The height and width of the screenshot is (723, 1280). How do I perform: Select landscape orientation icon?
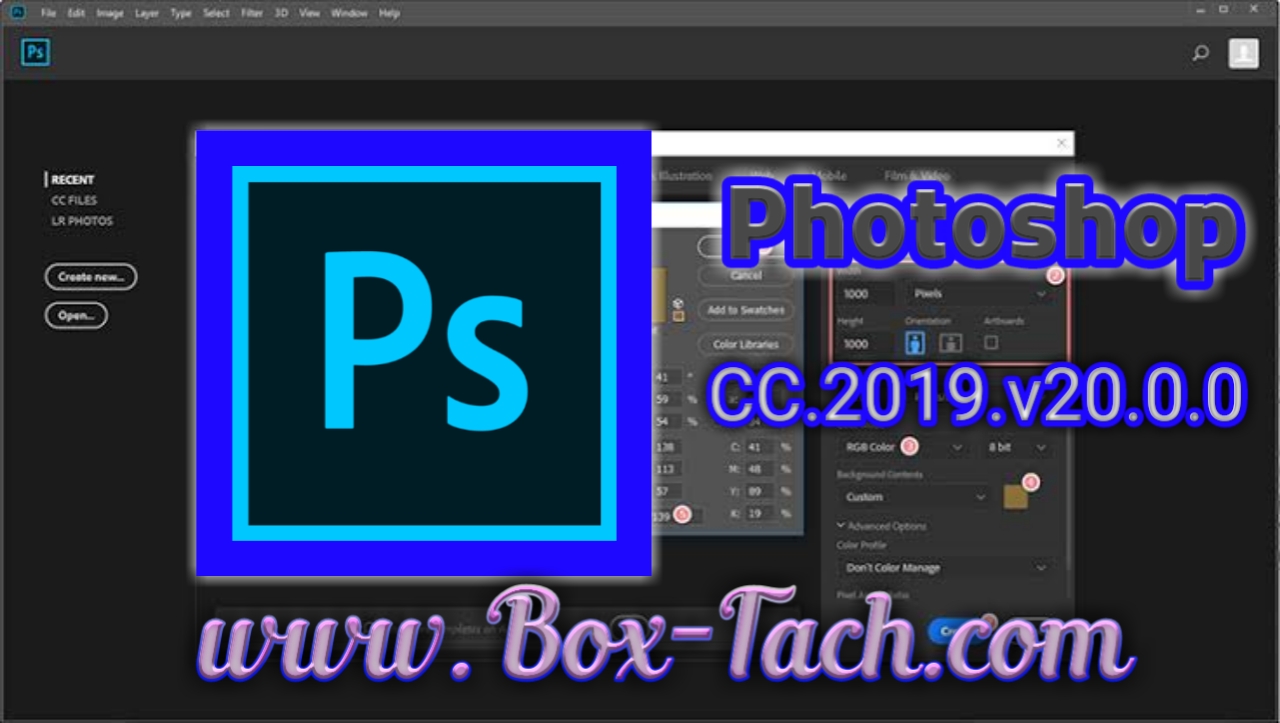coord(951,343)
